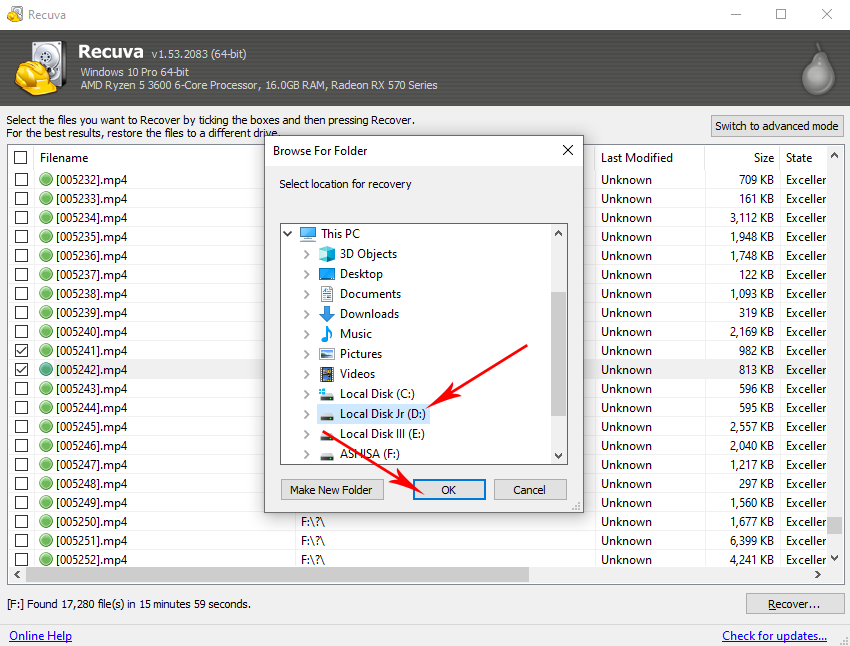Select the 3D Objects cube icon
The image size is (850, 646).
point(327,254)
